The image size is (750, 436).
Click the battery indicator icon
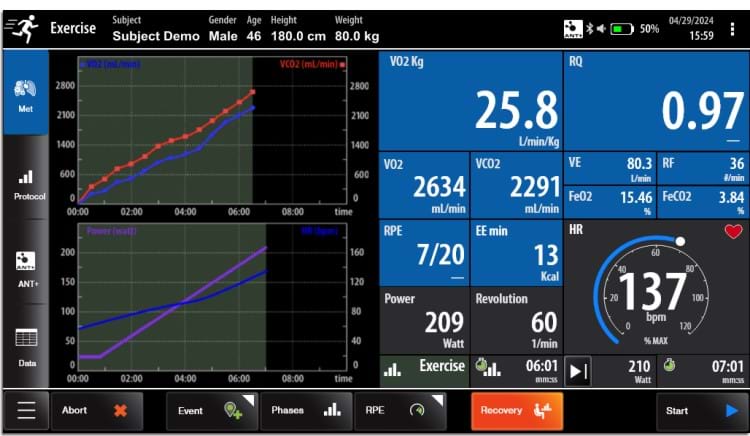coord(622,29)
